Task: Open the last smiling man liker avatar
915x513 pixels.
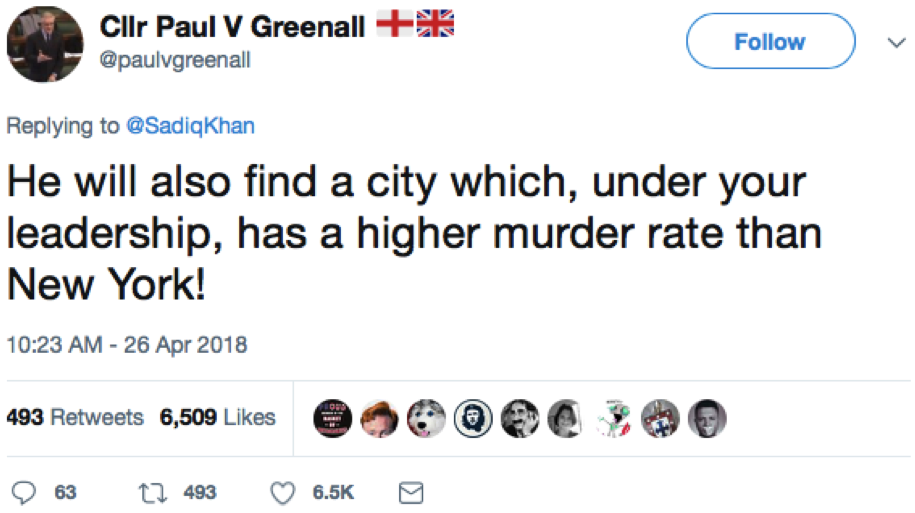Action: point(707,419)
